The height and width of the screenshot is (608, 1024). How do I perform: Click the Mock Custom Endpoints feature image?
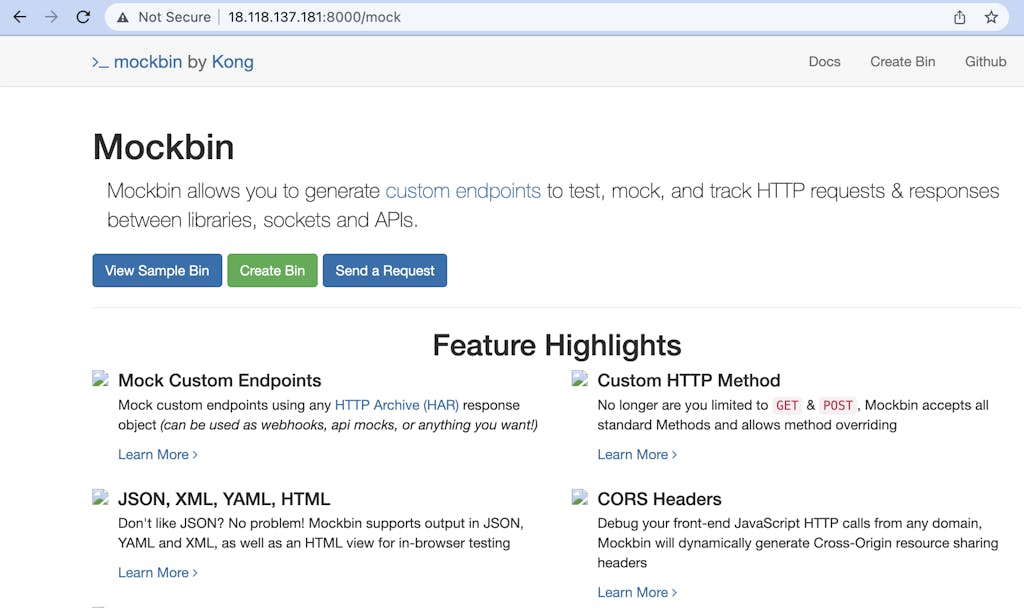pyautogui.click(x=101, y=379)
